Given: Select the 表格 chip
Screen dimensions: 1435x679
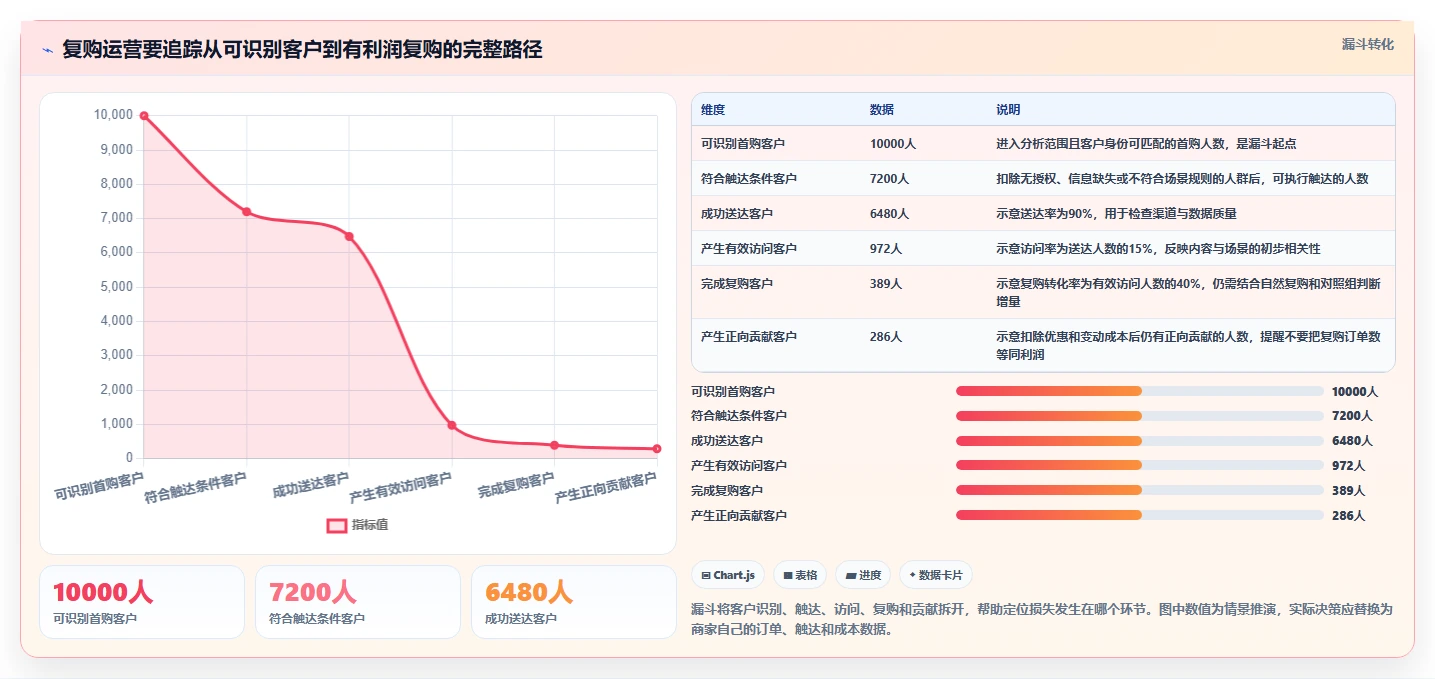Looking at the screenshot, I should coord(800,575).
